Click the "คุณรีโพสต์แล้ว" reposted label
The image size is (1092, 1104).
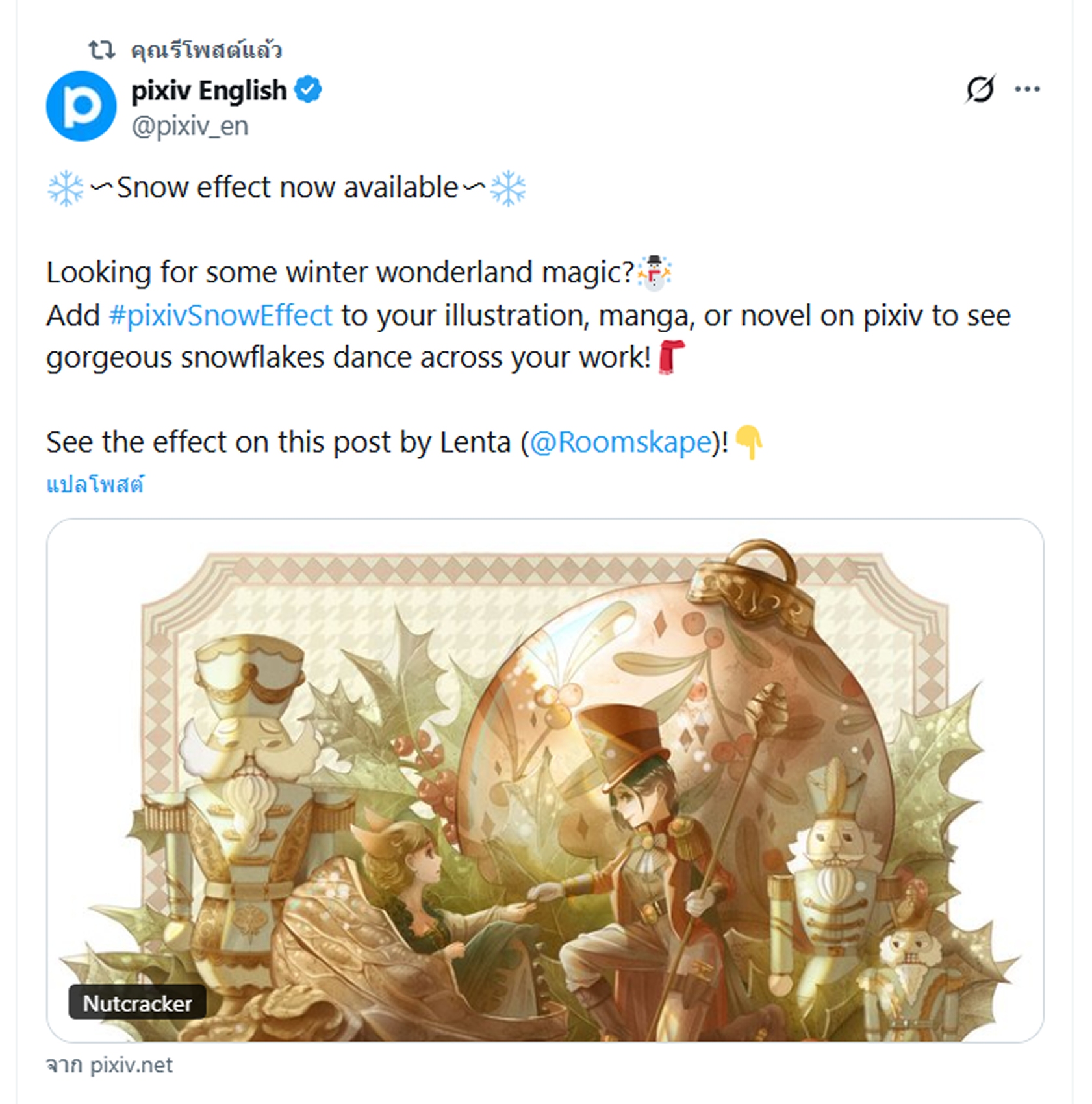206,50
